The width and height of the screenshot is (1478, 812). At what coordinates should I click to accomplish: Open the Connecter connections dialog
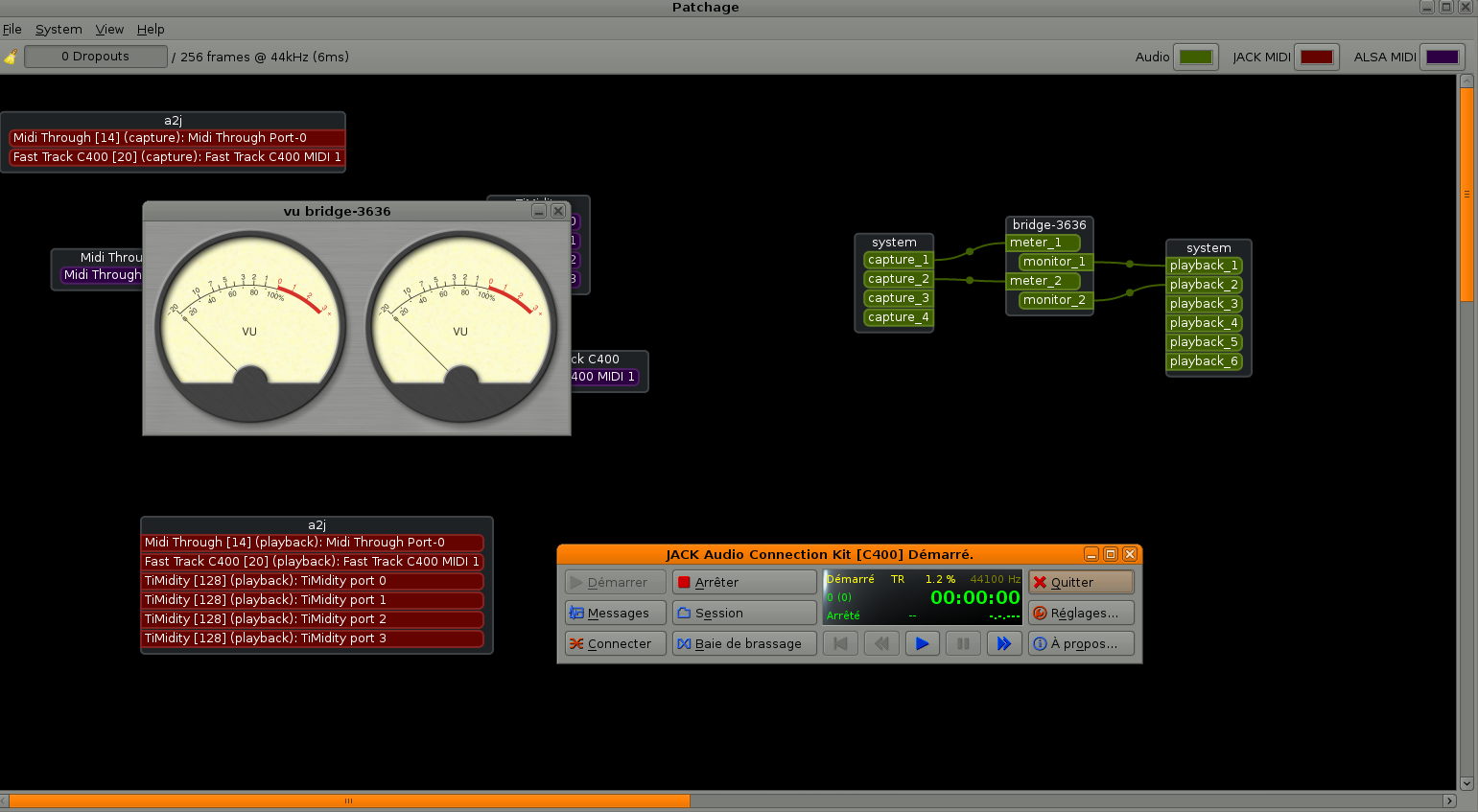pos(616,643)
